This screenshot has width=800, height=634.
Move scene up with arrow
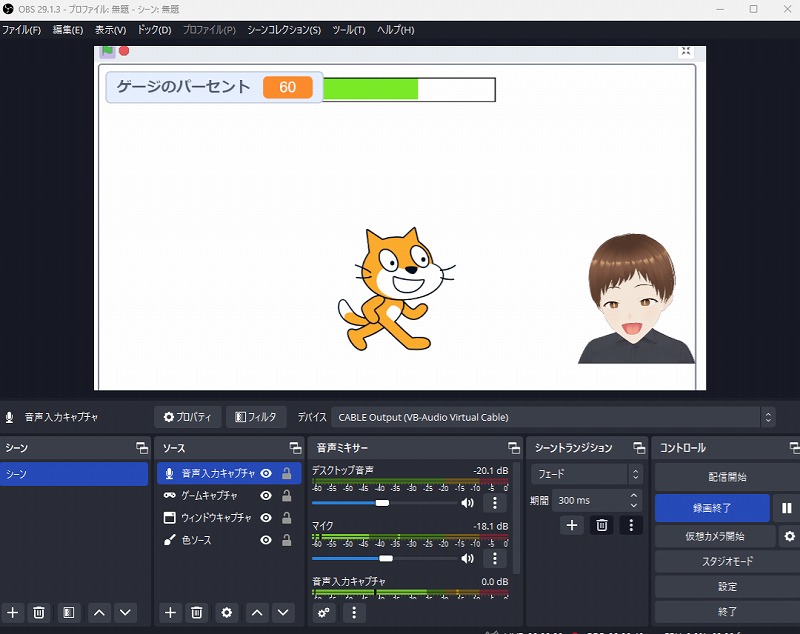coord(99,612)
